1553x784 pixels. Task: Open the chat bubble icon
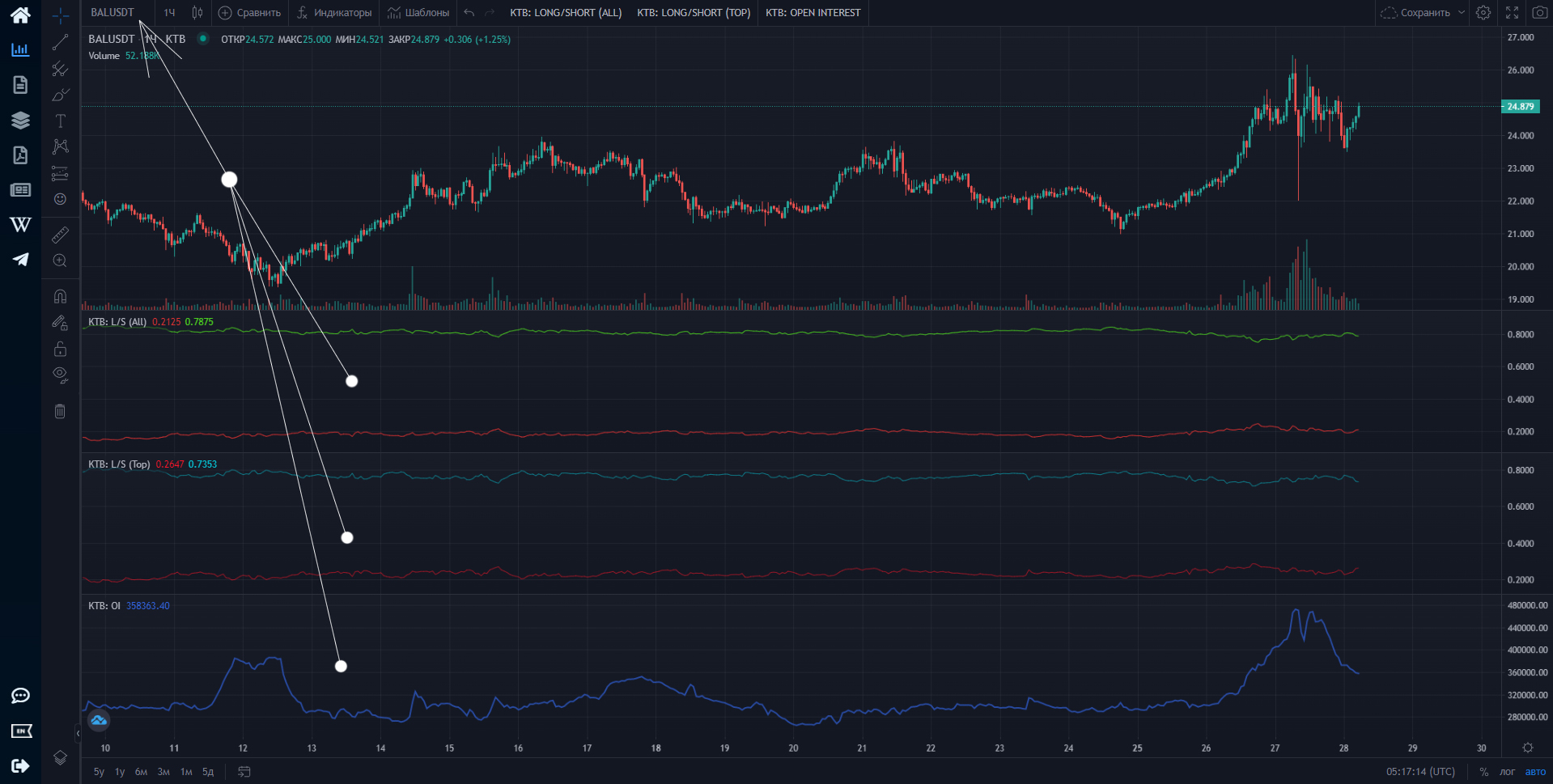[20, 696]
